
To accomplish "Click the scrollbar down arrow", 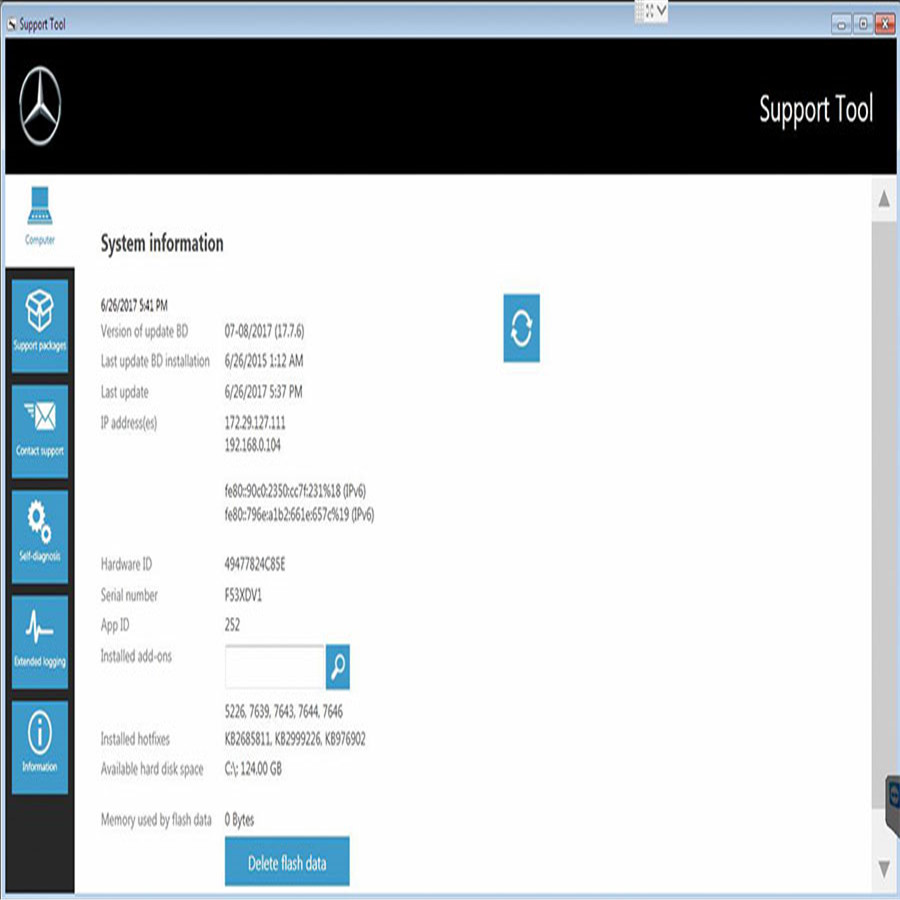I will pos(884,866).
